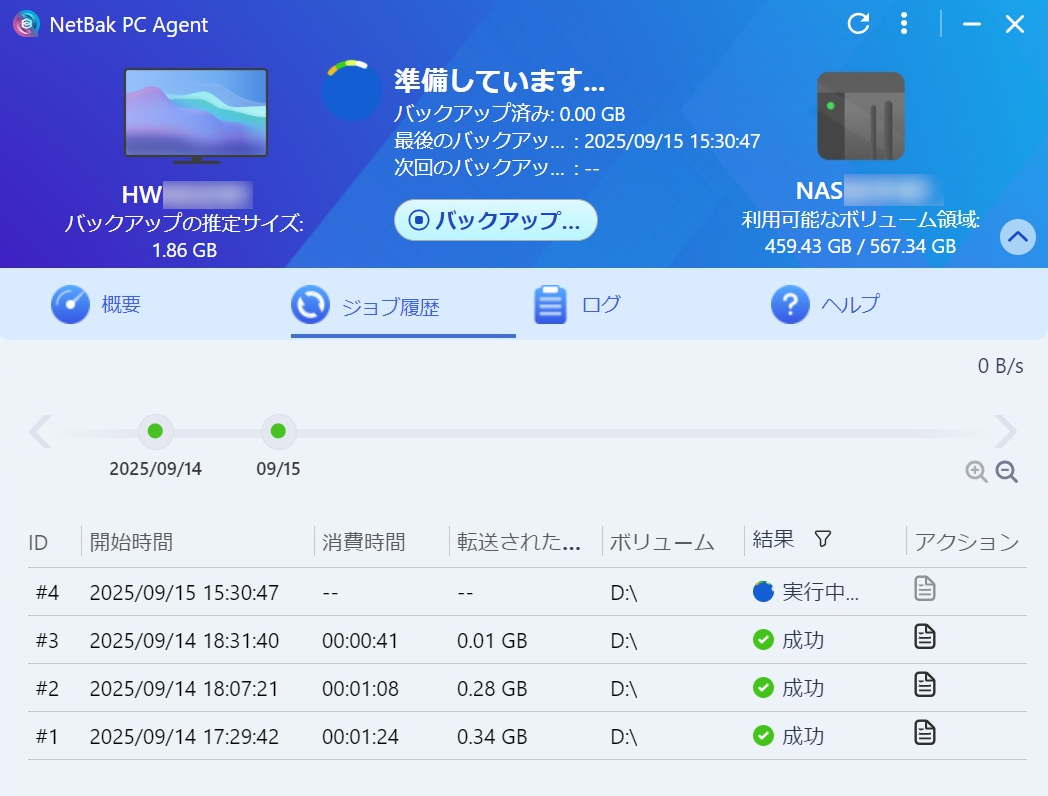The image size is (1048, 796).
Task: Click the ボリューム column header
Action: (662, 542)
